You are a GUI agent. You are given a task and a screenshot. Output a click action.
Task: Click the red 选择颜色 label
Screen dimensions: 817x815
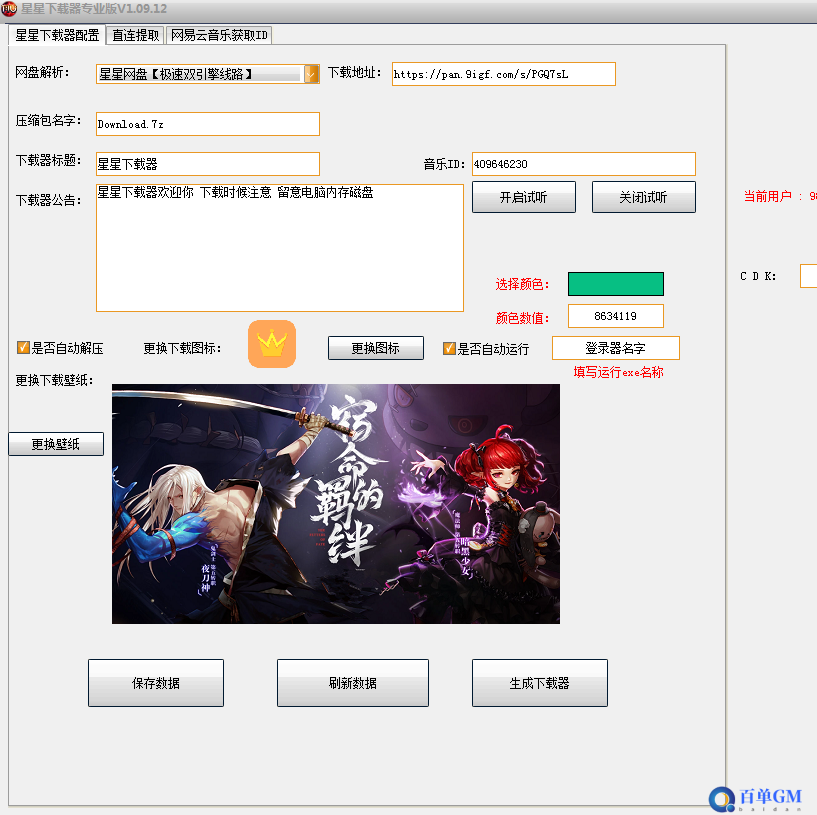tap(522, 284)
